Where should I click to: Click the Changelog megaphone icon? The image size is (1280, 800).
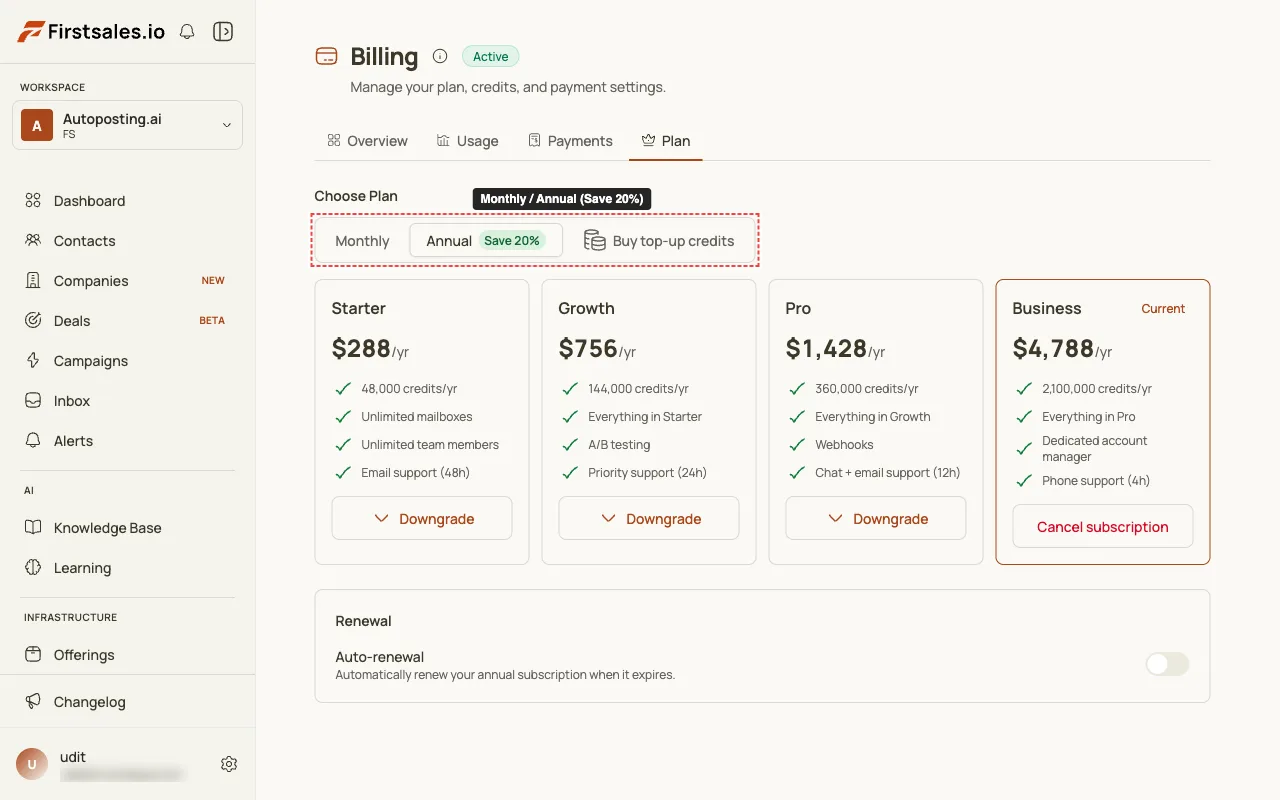[x=33, y=702]
